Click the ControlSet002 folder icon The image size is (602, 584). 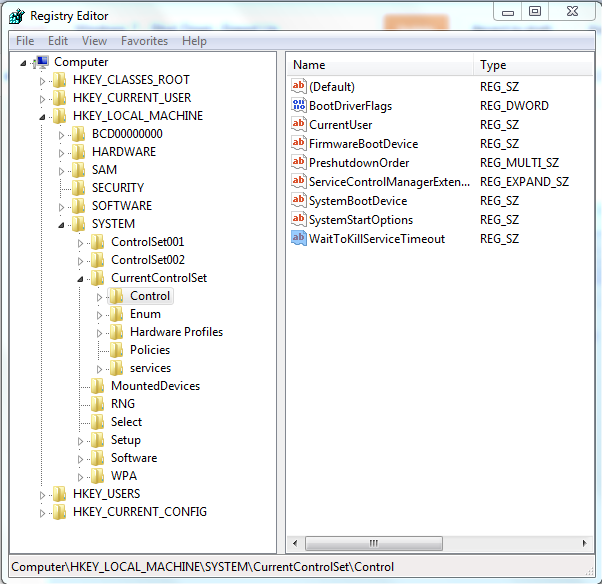[98, 260]
